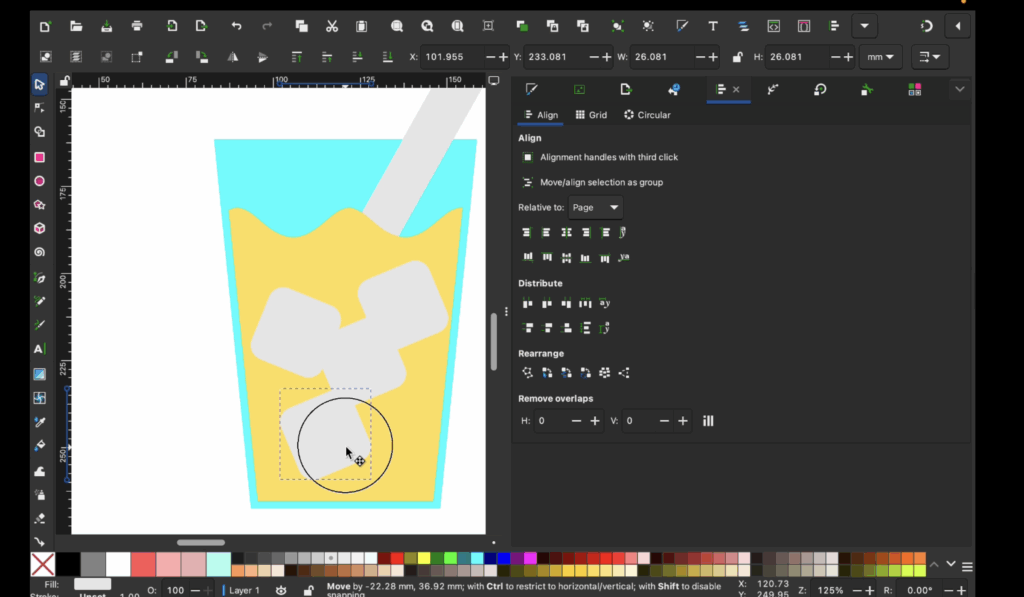Flip selection vertically
The width and height of the screenshot is (1024, 597).
coord(263,57)
